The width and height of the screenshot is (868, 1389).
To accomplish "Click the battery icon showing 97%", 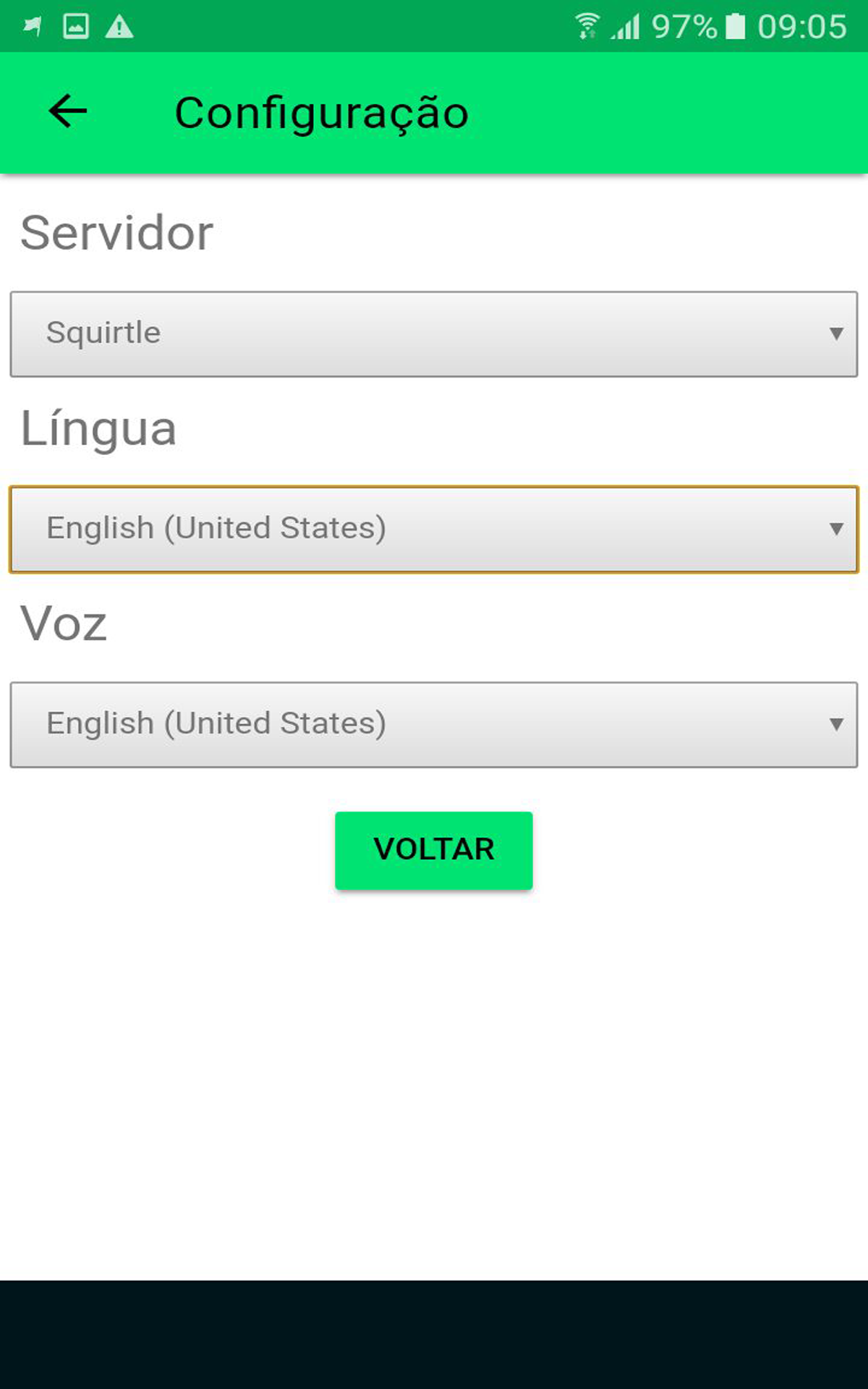I will (x=733, y=25).
